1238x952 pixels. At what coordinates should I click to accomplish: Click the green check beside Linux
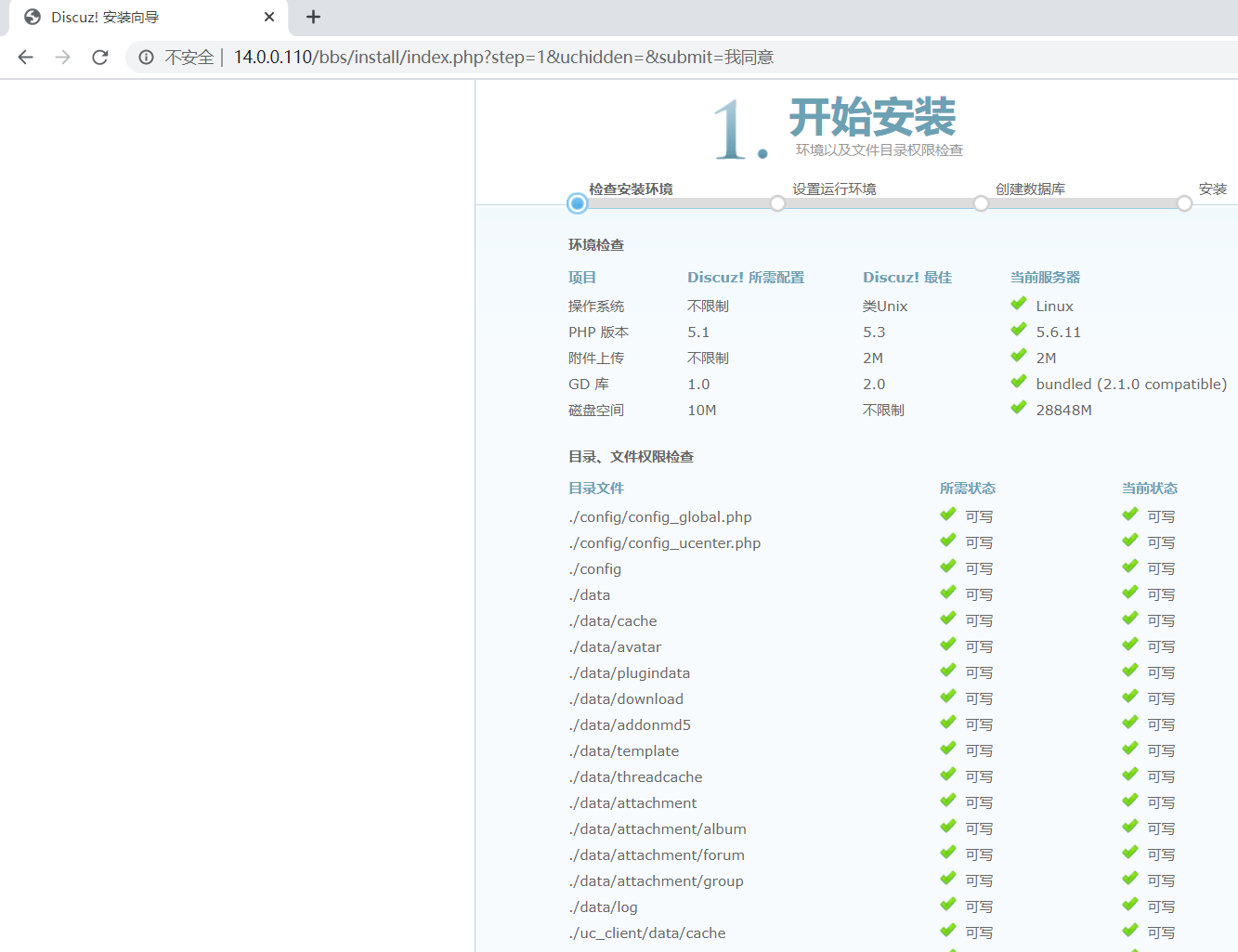pyautogui.click(x=1019, y=304)
